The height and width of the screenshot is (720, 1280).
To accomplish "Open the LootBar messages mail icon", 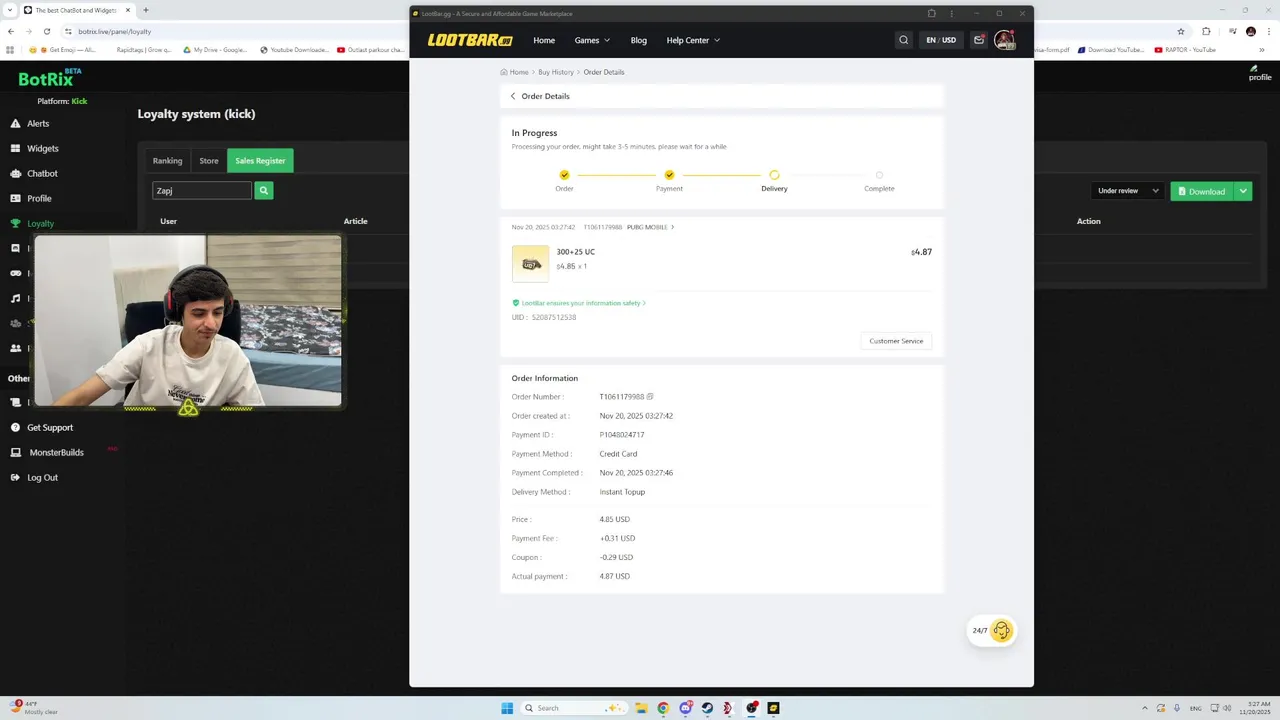I will pyautogui.click(x=979, y=40).
